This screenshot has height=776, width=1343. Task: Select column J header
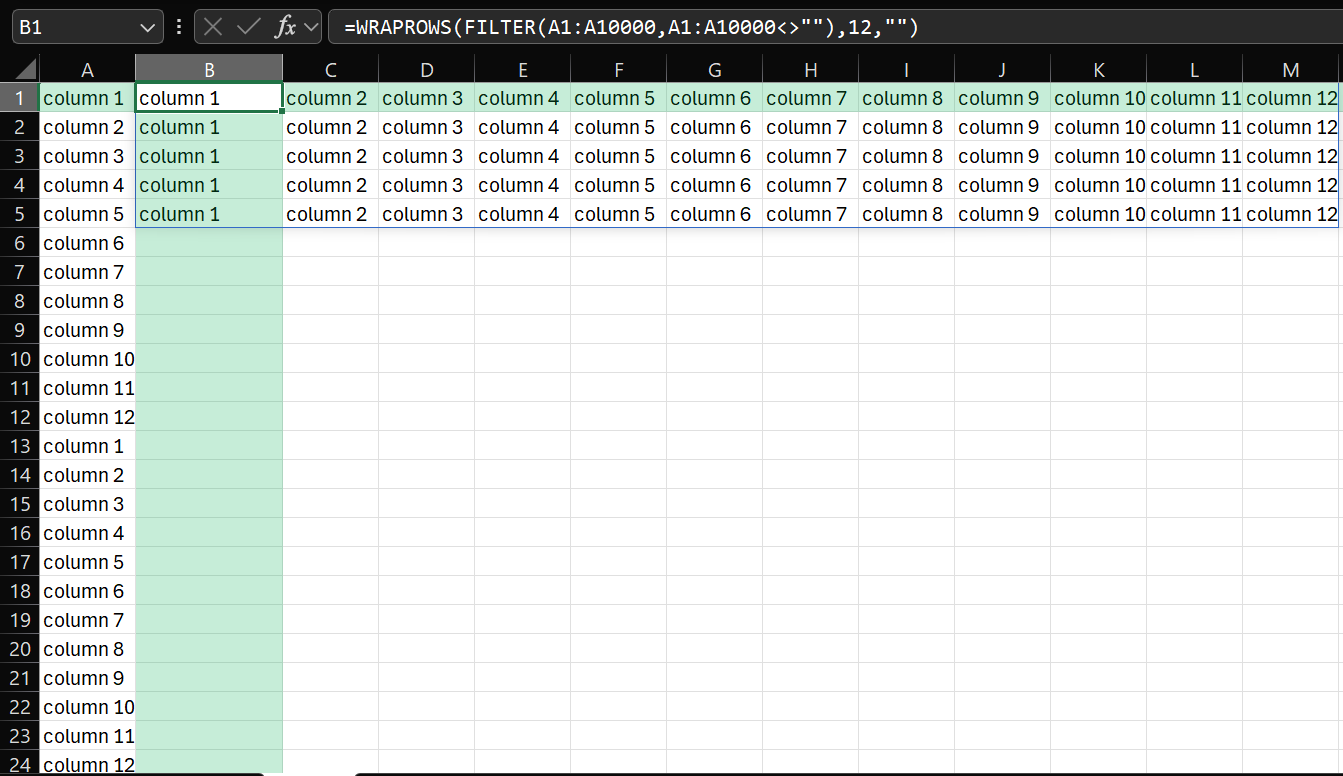1003,69
